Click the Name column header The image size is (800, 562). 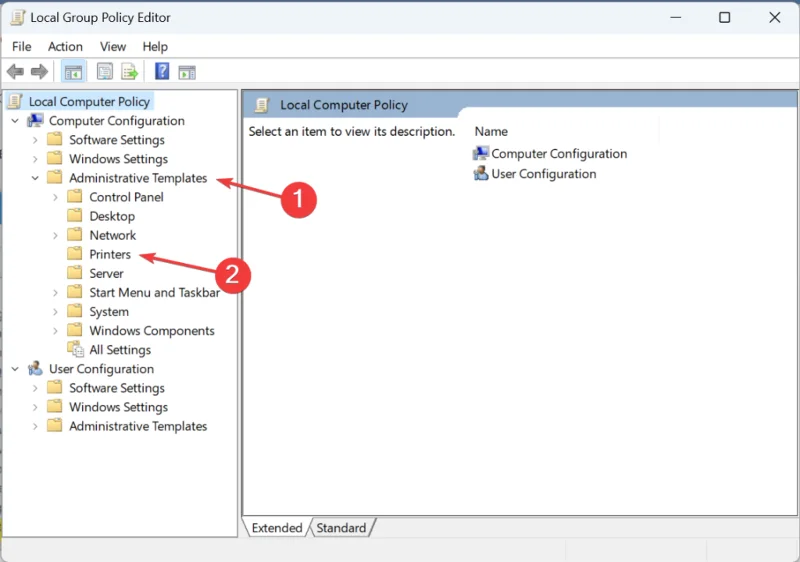point(491,131)
